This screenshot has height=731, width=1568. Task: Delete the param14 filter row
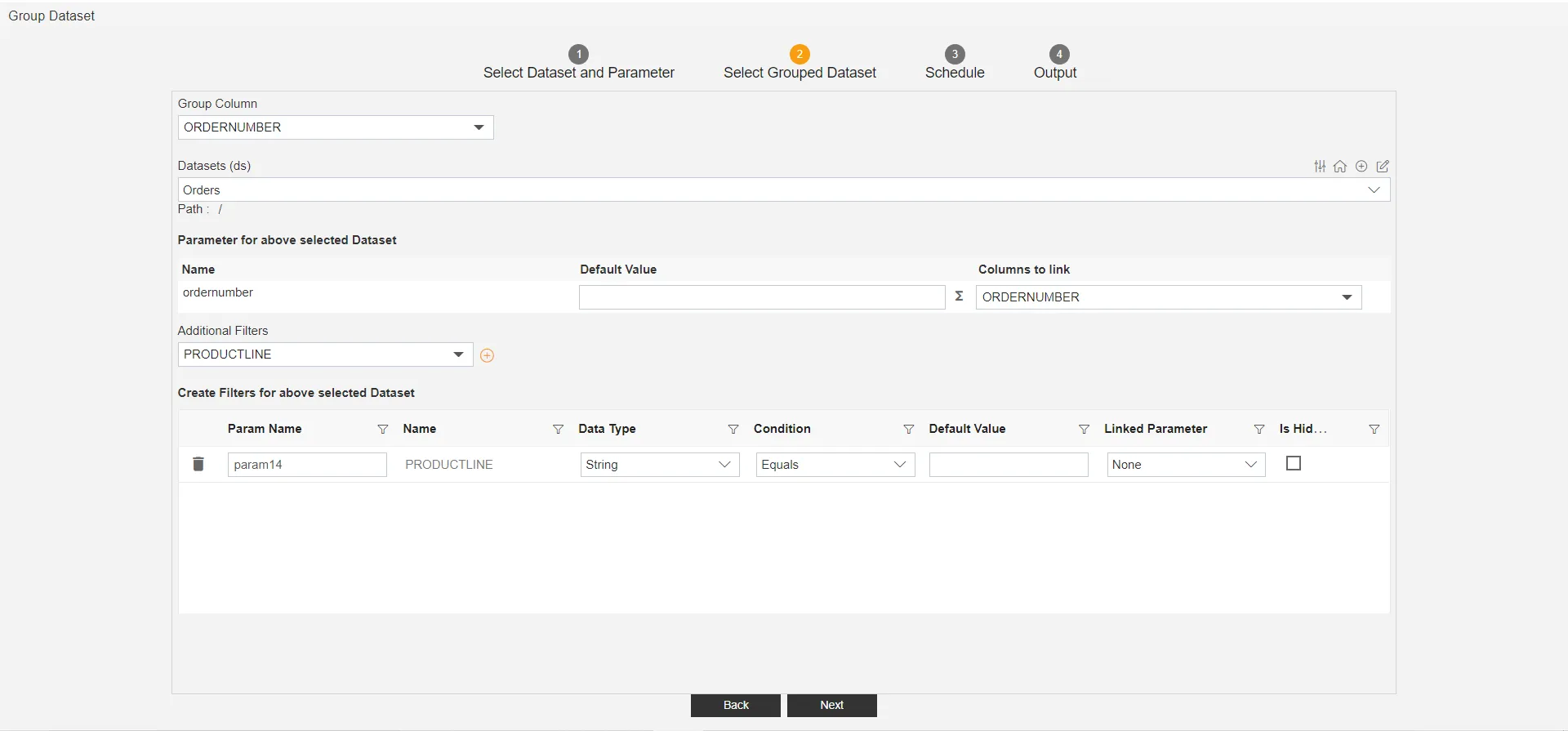point(198,464)
